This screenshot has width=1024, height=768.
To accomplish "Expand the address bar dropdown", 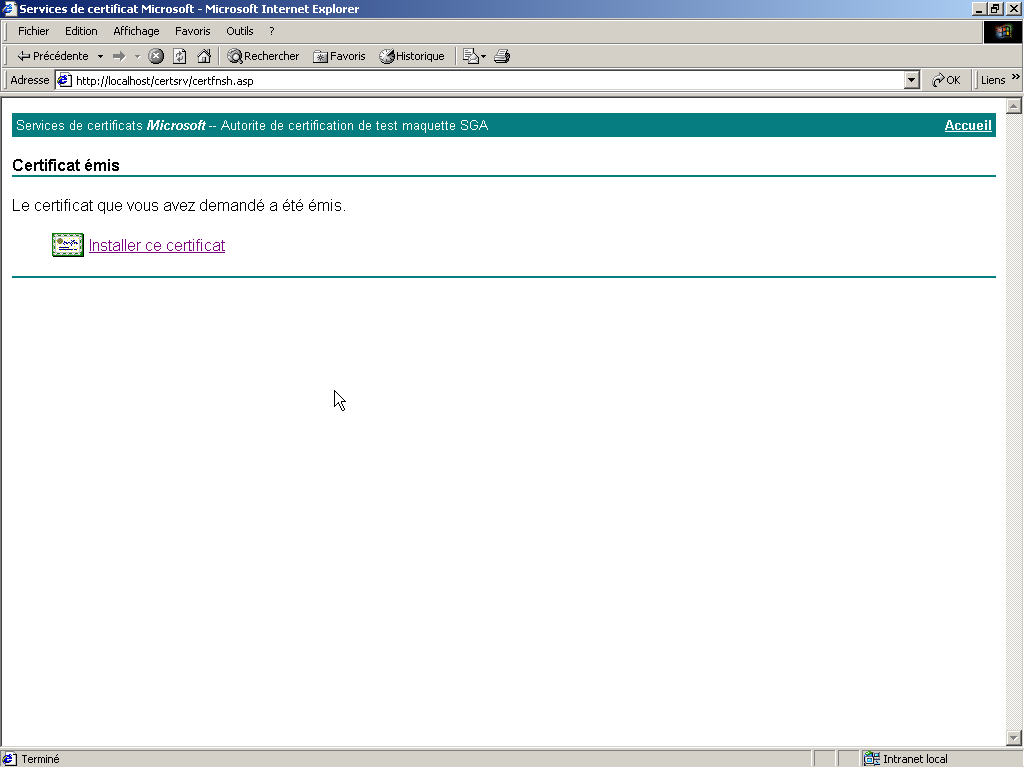I will [x=912, y=80].
